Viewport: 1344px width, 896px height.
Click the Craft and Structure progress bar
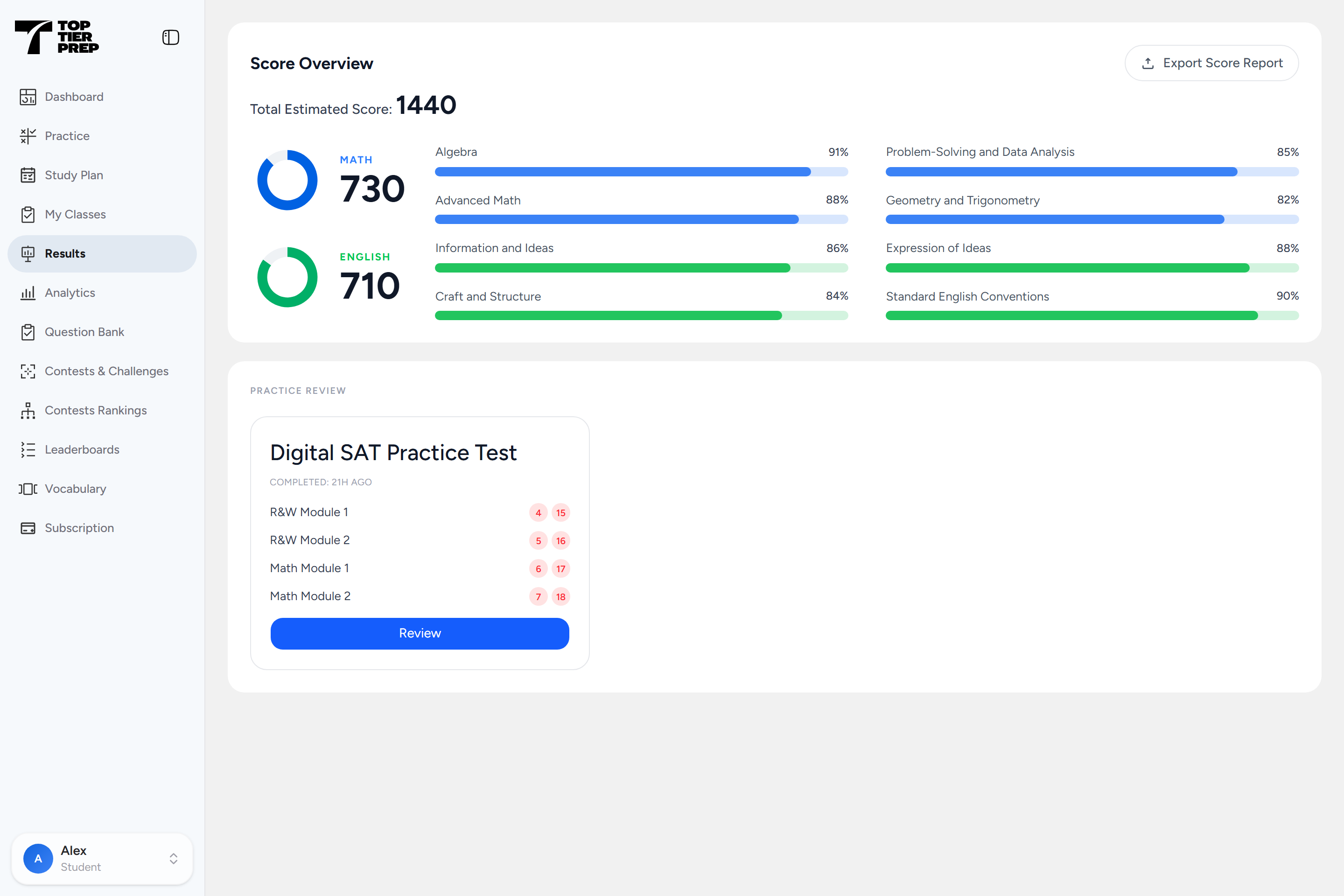641,315
